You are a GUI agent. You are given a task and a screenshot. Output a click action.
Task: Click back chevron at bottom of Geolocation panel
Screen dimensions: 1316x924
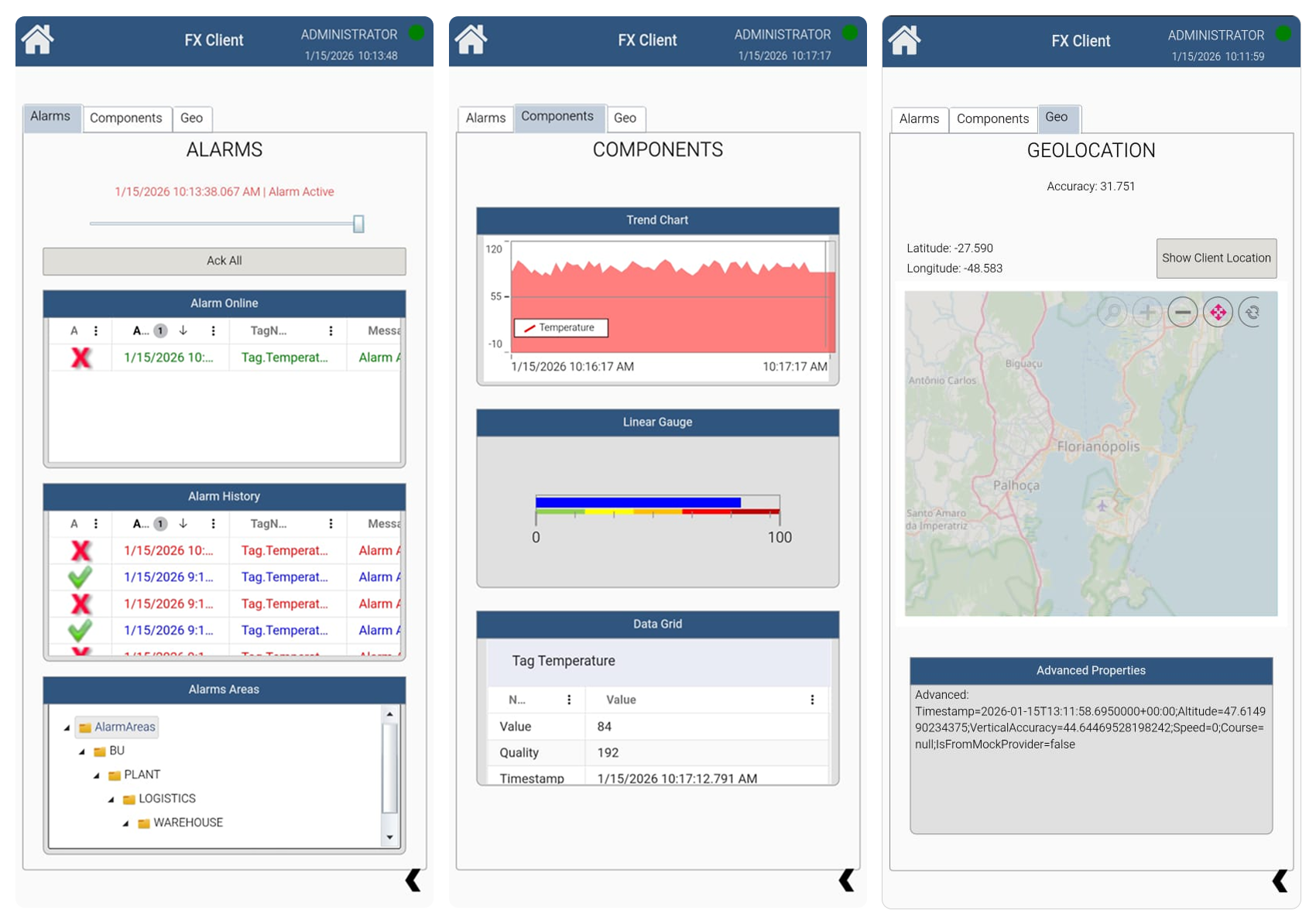pyautogui.click(x=1280, y=881)
